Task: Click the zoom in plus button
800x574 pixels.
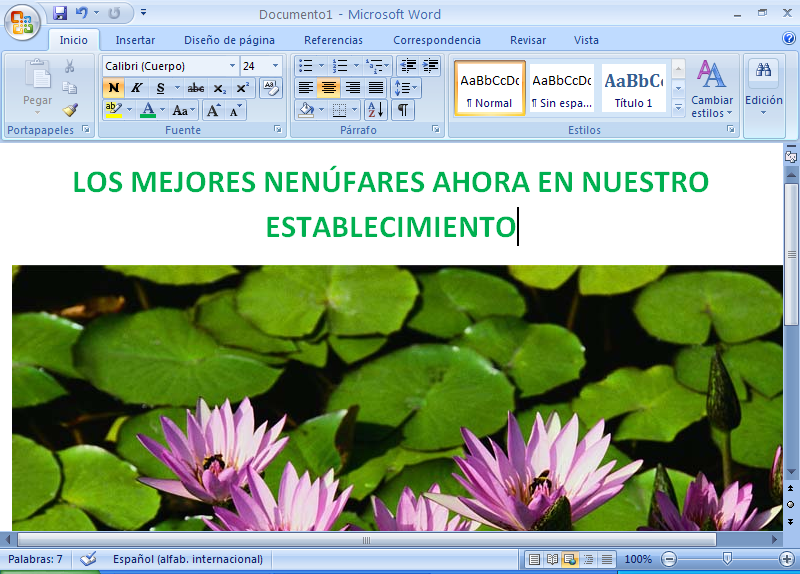Action: (786, 559)
